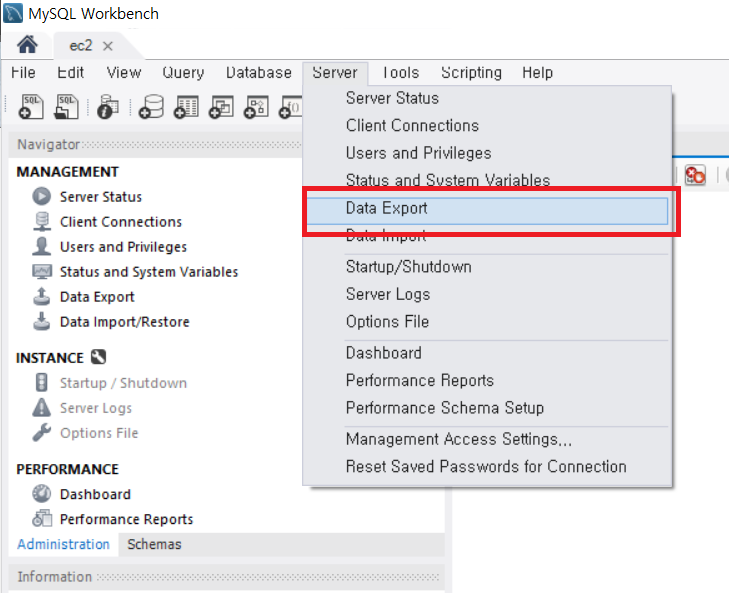The image size is (729, 593).
Task: Click the Dashboard gauge icon
Action: [x=41, y=493]
